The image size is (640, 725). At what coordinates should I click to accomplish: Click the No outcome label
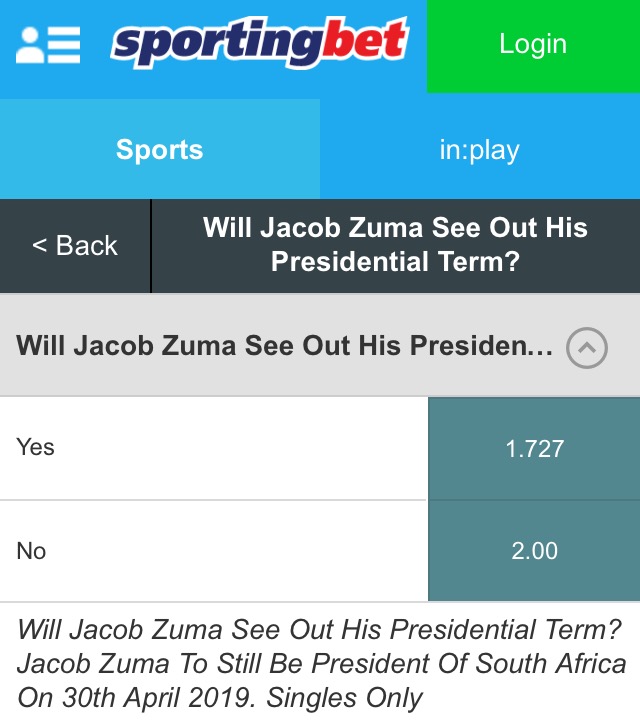(32, 551)
